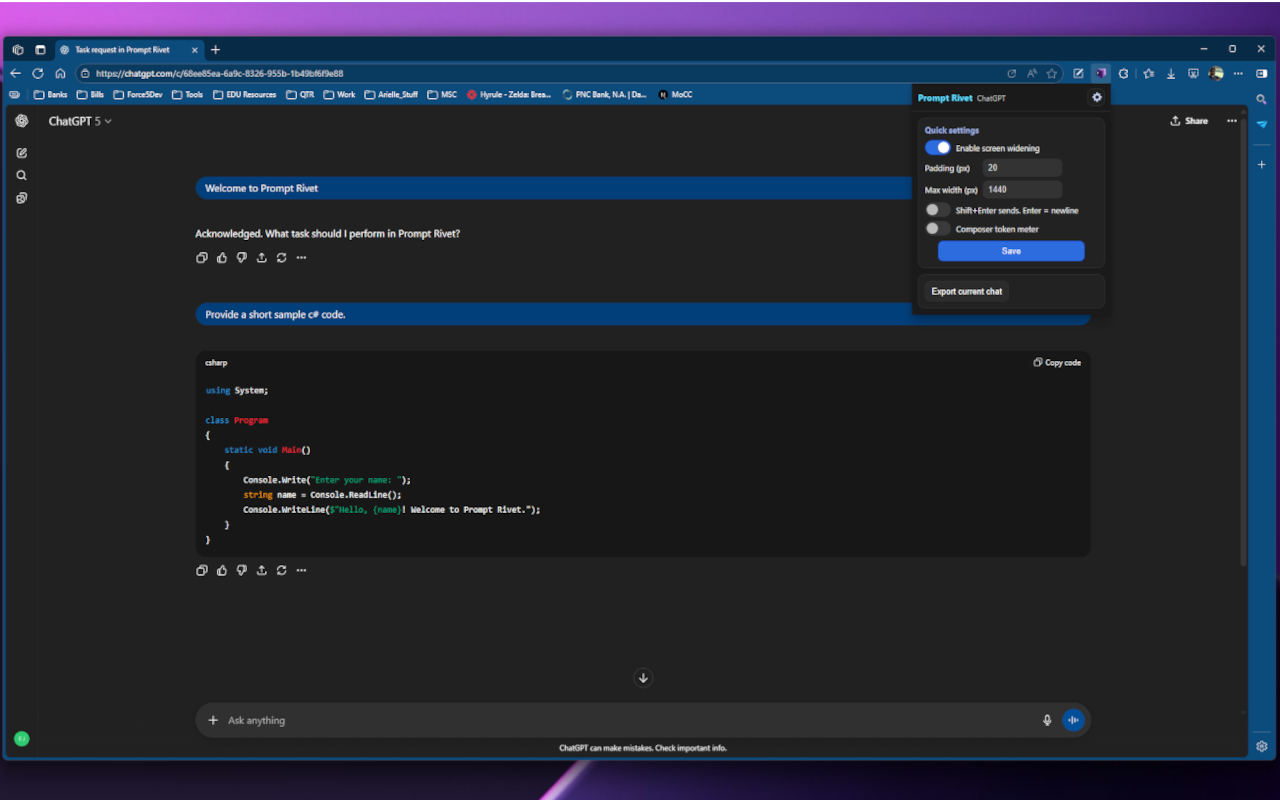The height and width of the screenshot is (800, 1280).
Task: Open the Banks bookmarks folder
Action: coord(51,95)
